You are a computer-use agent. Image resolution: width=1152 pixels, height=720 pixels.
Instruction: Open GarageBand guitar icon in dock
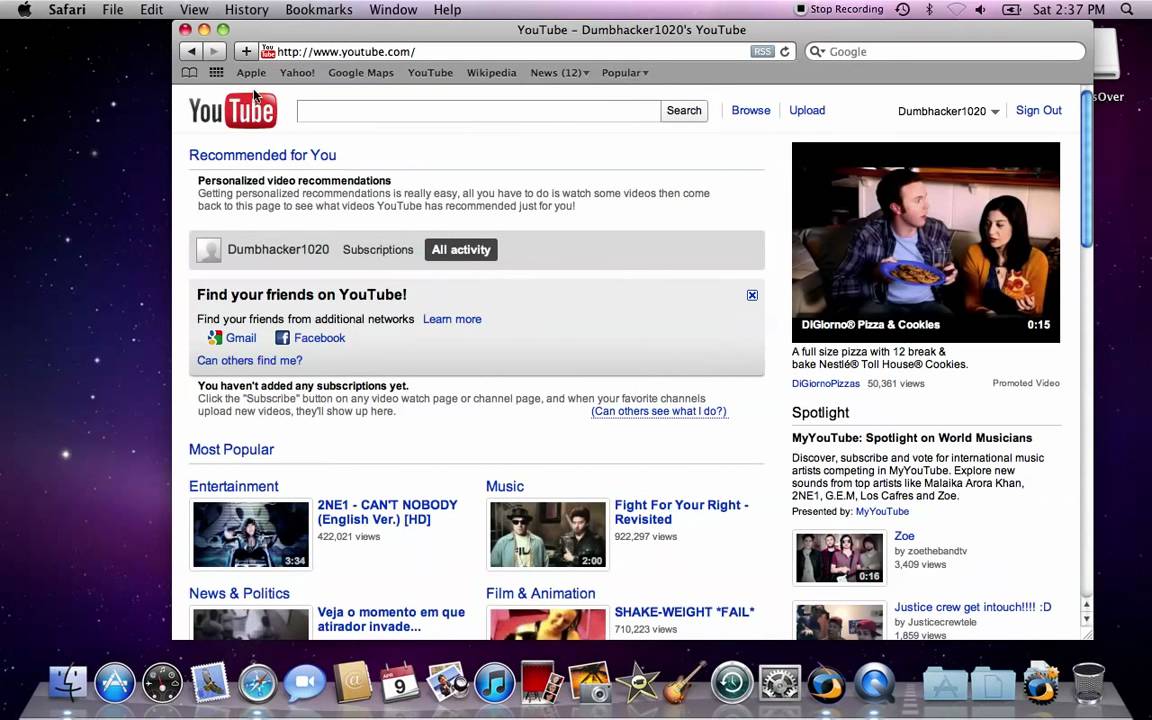point(684,683)
